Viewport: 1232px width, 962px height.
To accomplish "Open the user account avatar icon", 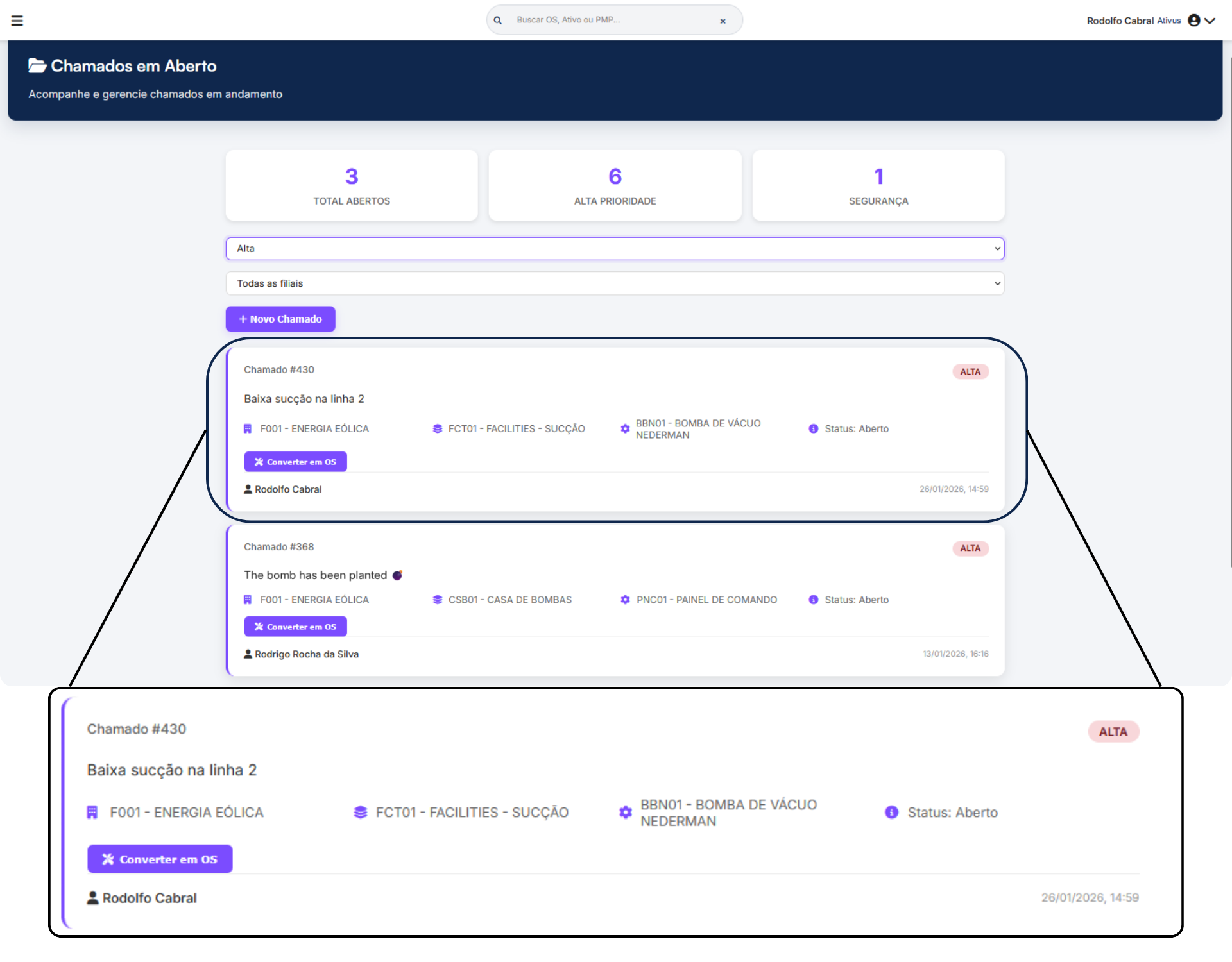I will [x=1193, y=21].
